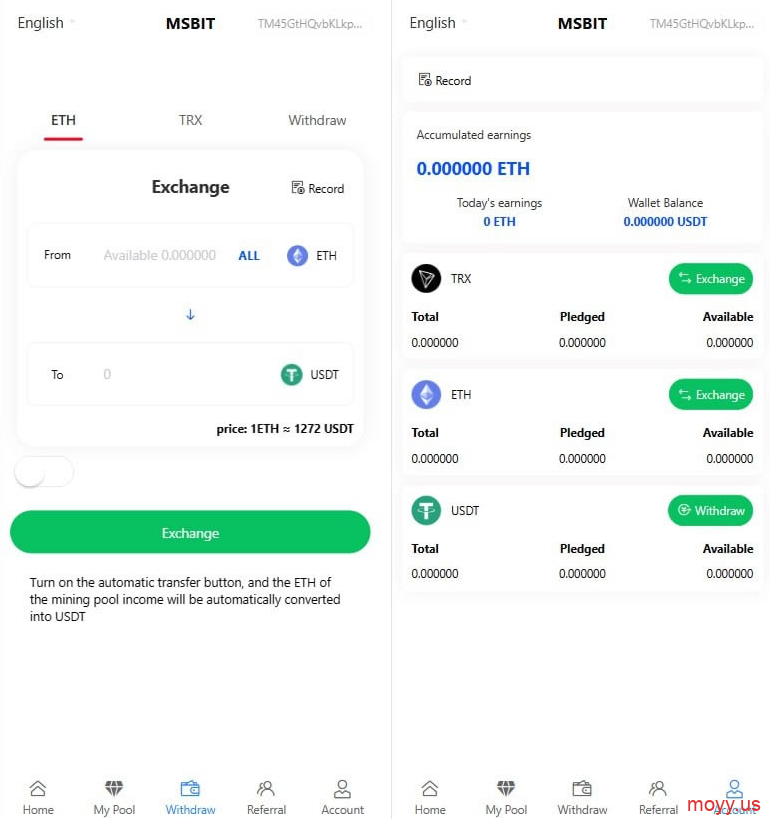Open Referral icon in left bottom navigation
This screenshot has width=770, height=819.
click(x=266, y=788)
